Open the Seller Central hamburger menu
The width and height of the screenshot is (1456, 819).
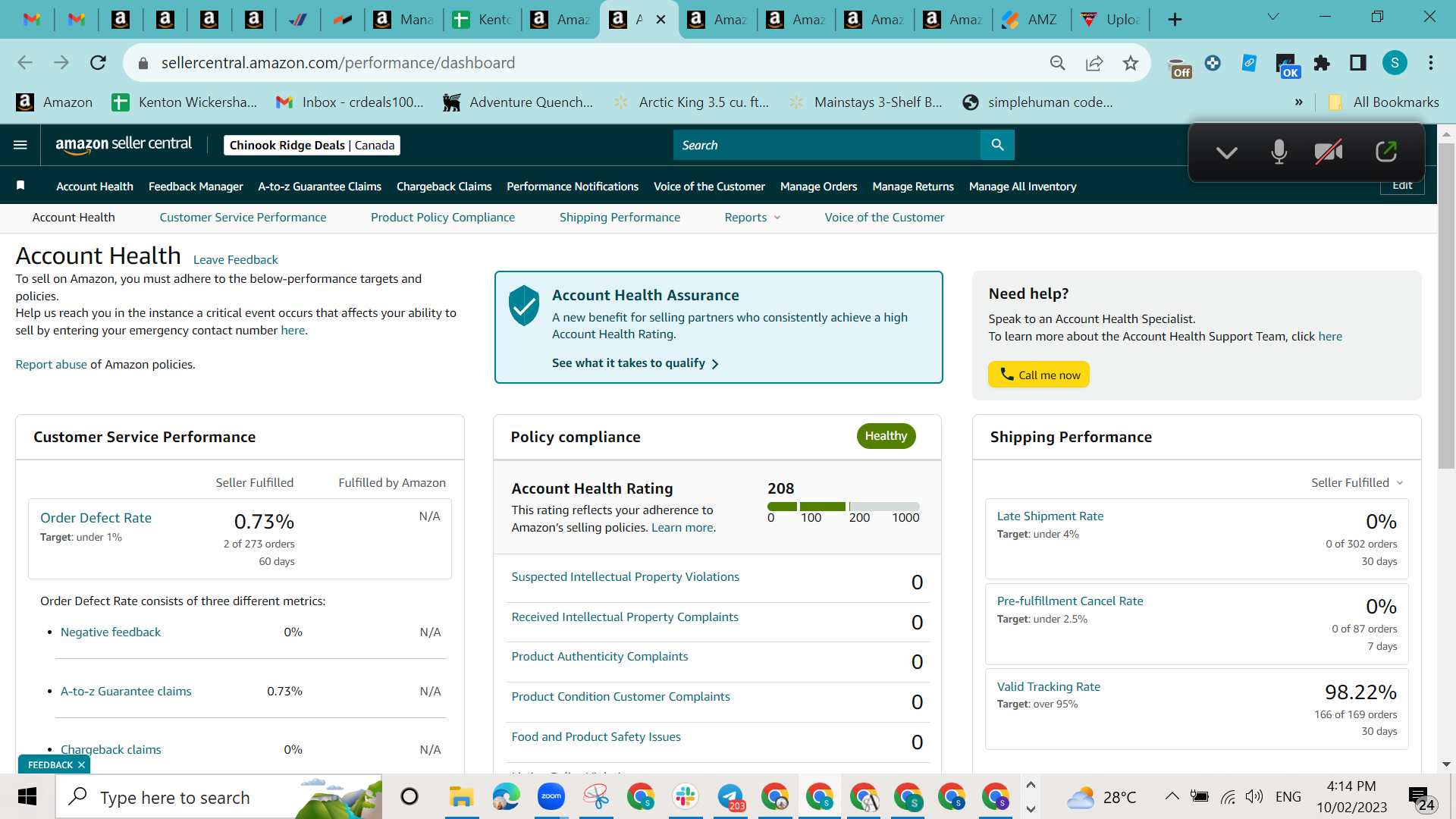coord(20,145)
